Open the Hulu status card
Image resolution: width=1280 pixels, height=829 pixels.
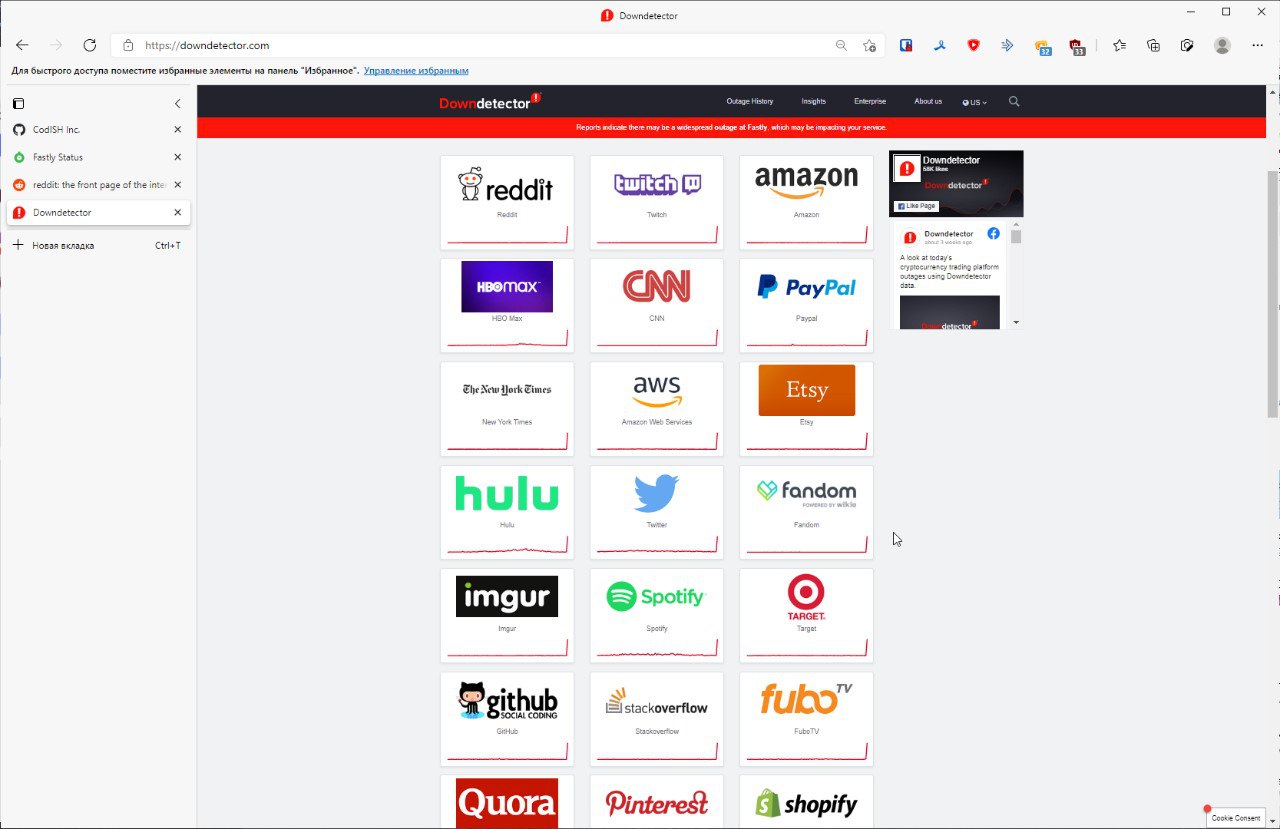[507, 512]
